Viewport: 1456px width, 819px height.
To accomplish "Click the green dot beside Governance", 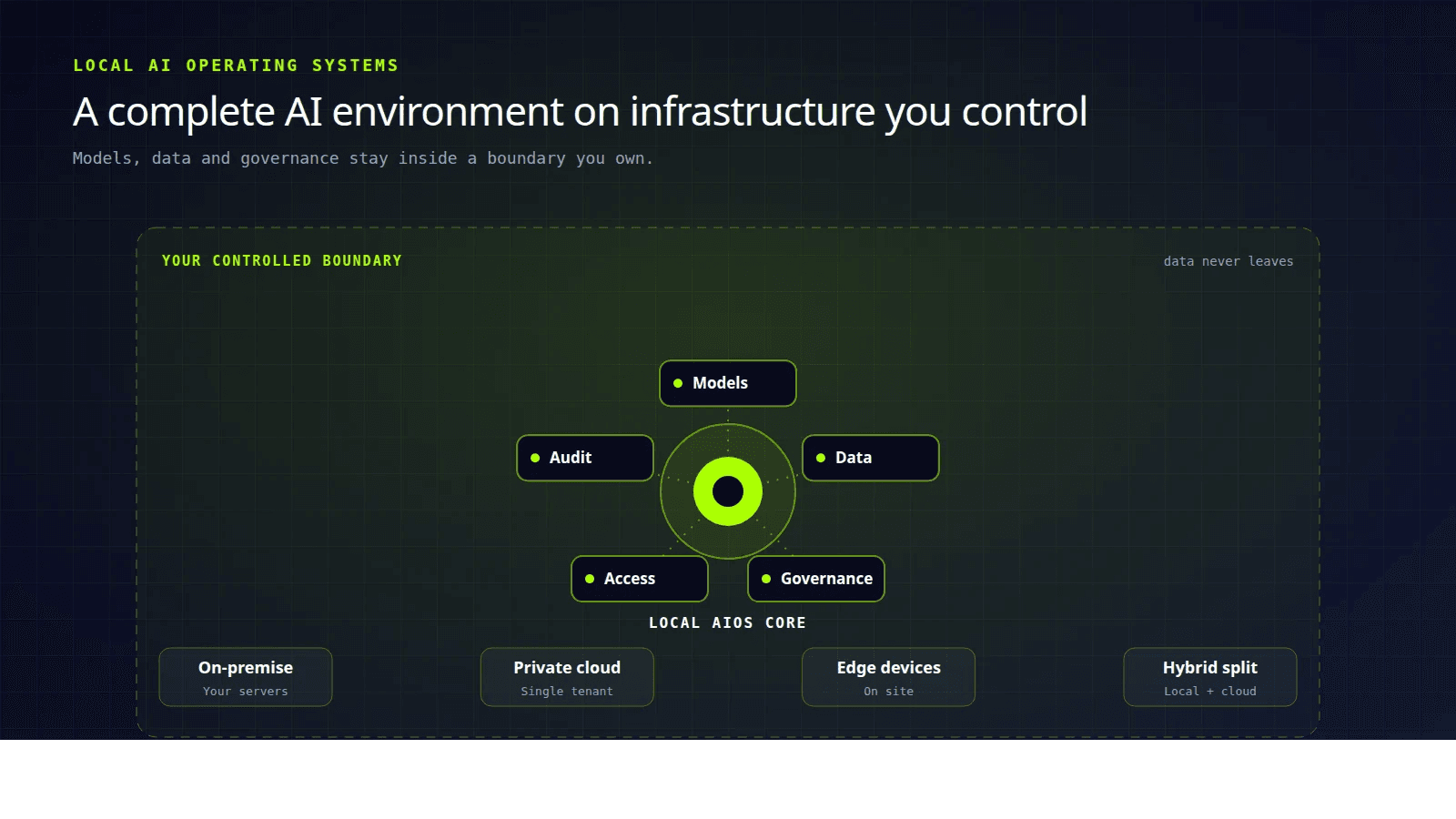I will tap(766, 579).
